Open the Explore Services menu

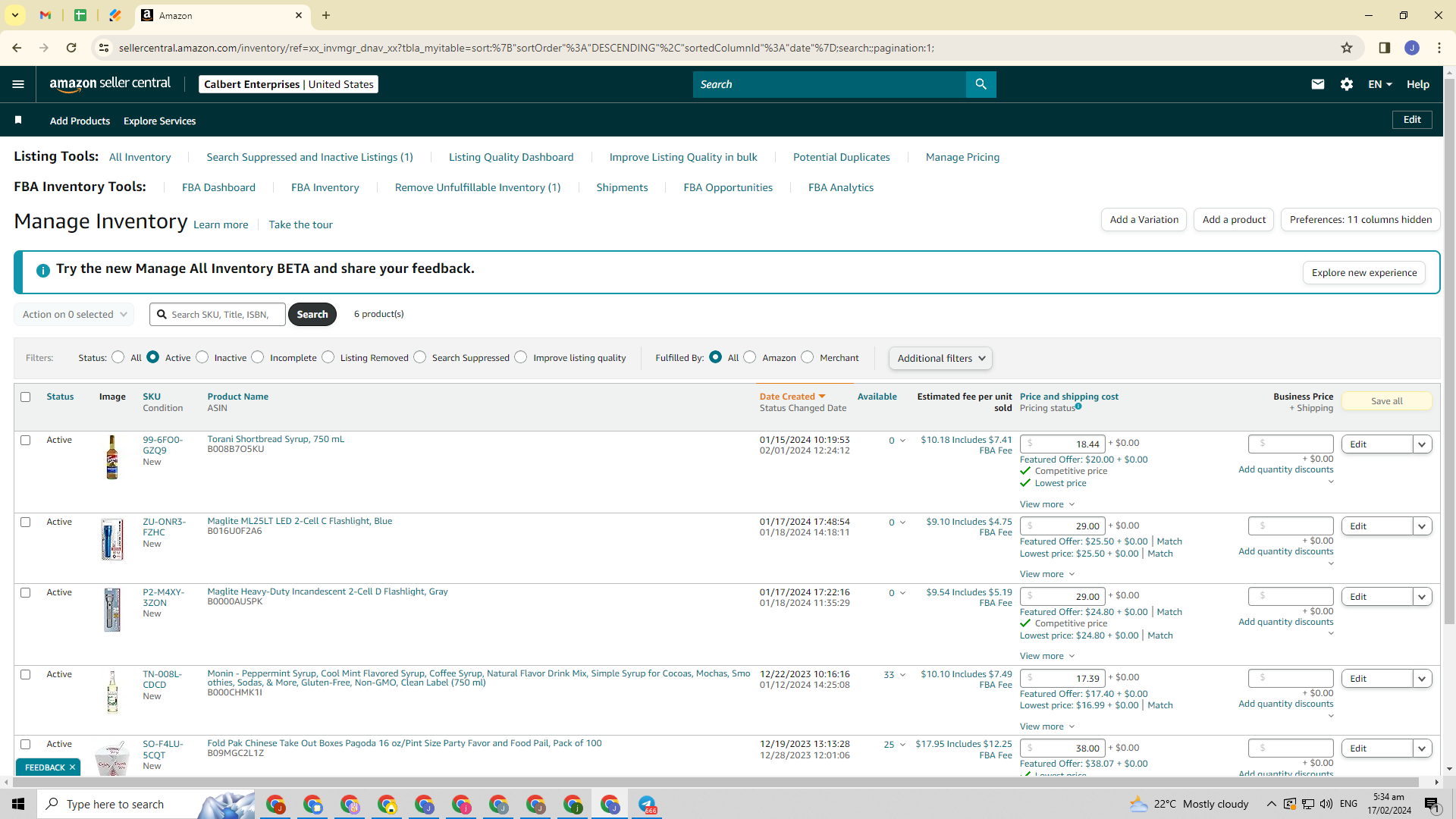pyautogui.click(x=159, y=121)
